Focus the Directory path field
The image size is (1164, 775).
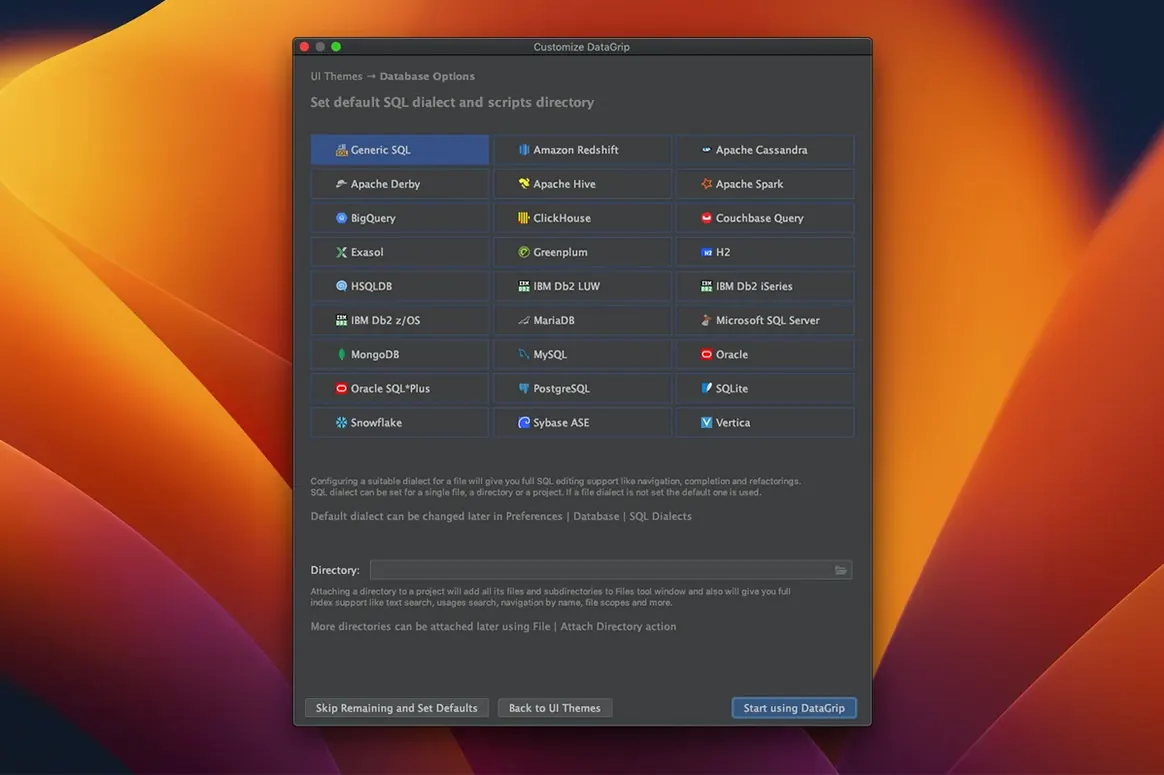click(610, 570)
